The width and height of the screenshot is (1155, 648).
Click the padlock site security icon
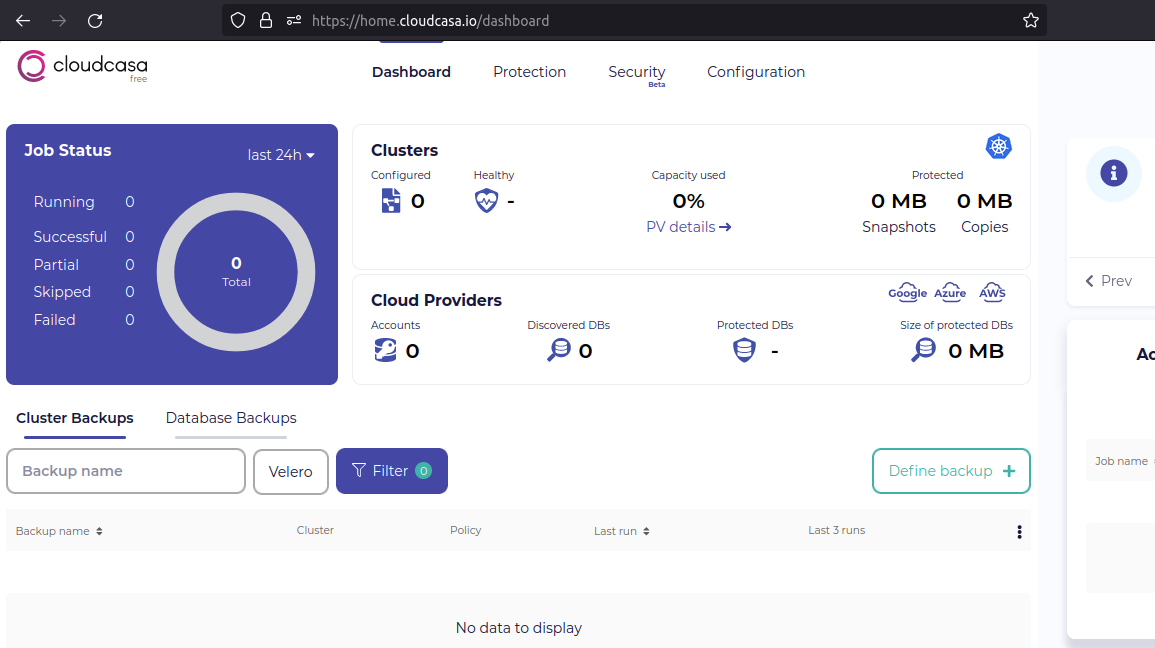click(x=266, y=21)
